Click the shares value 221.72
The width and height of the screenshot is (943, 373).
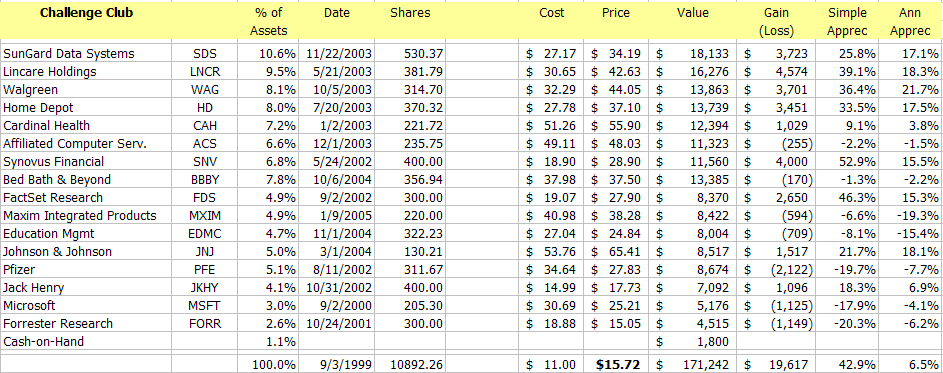[410, 126]
